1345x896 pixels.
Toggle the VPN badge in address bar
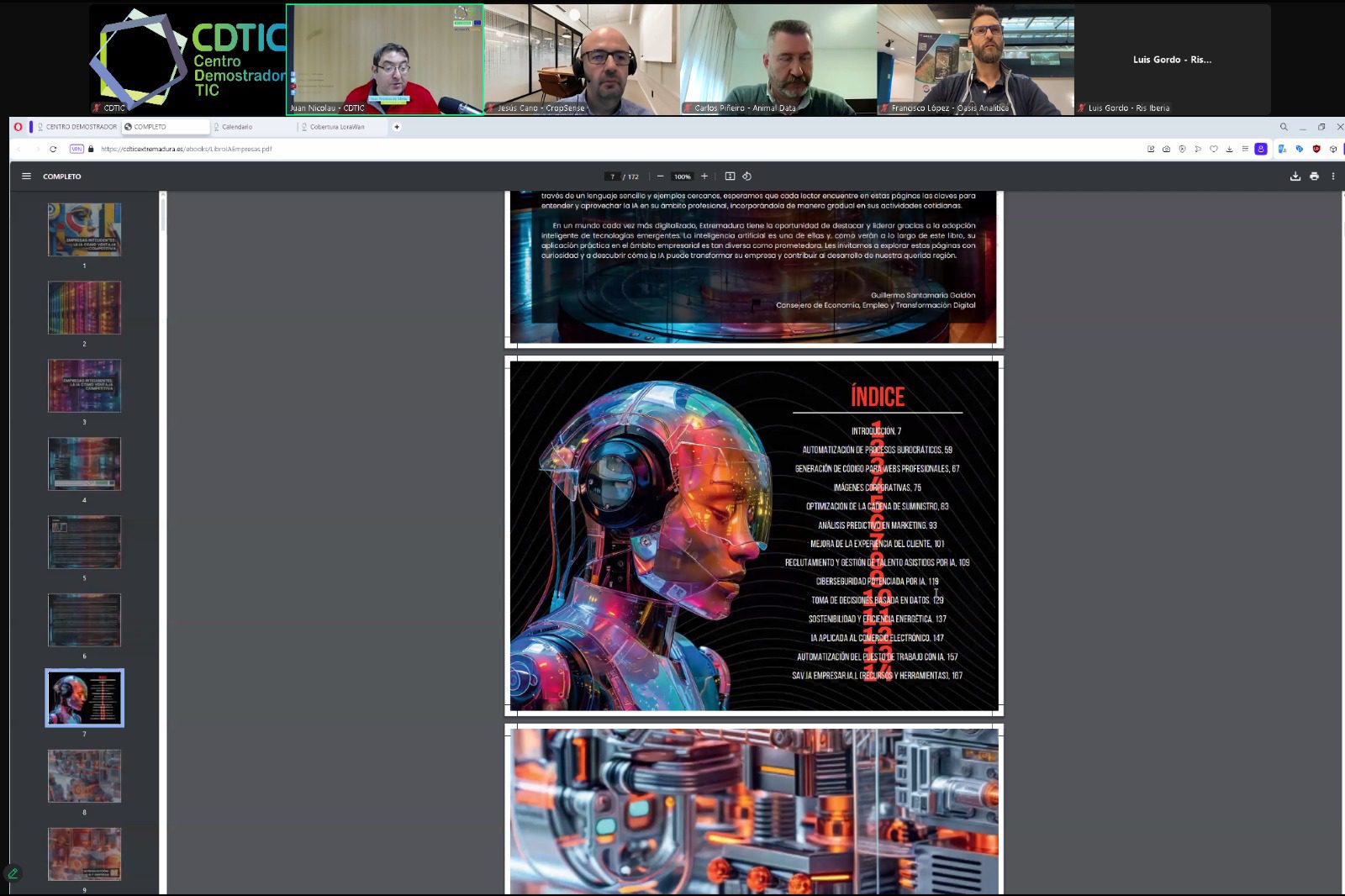pos(76,149)
